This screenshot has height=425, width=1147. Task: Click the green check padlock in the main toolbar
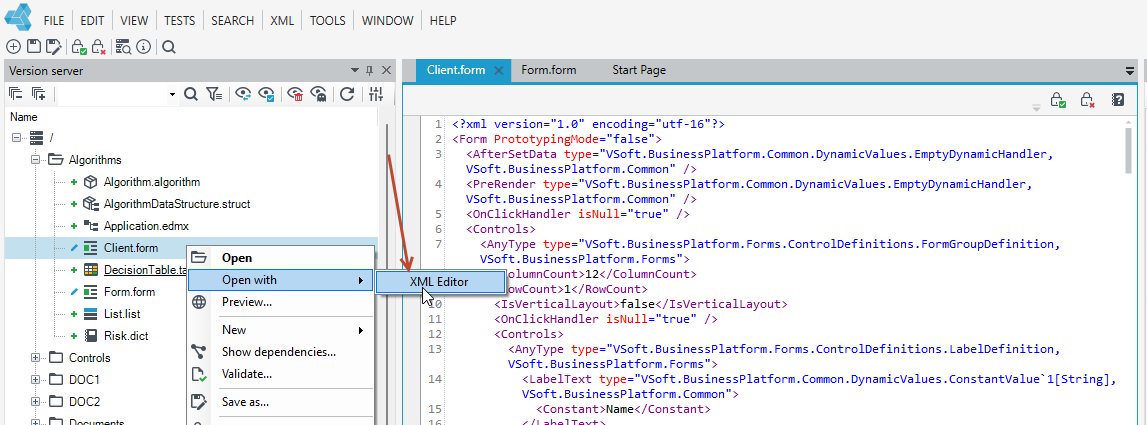click(79, 47)
